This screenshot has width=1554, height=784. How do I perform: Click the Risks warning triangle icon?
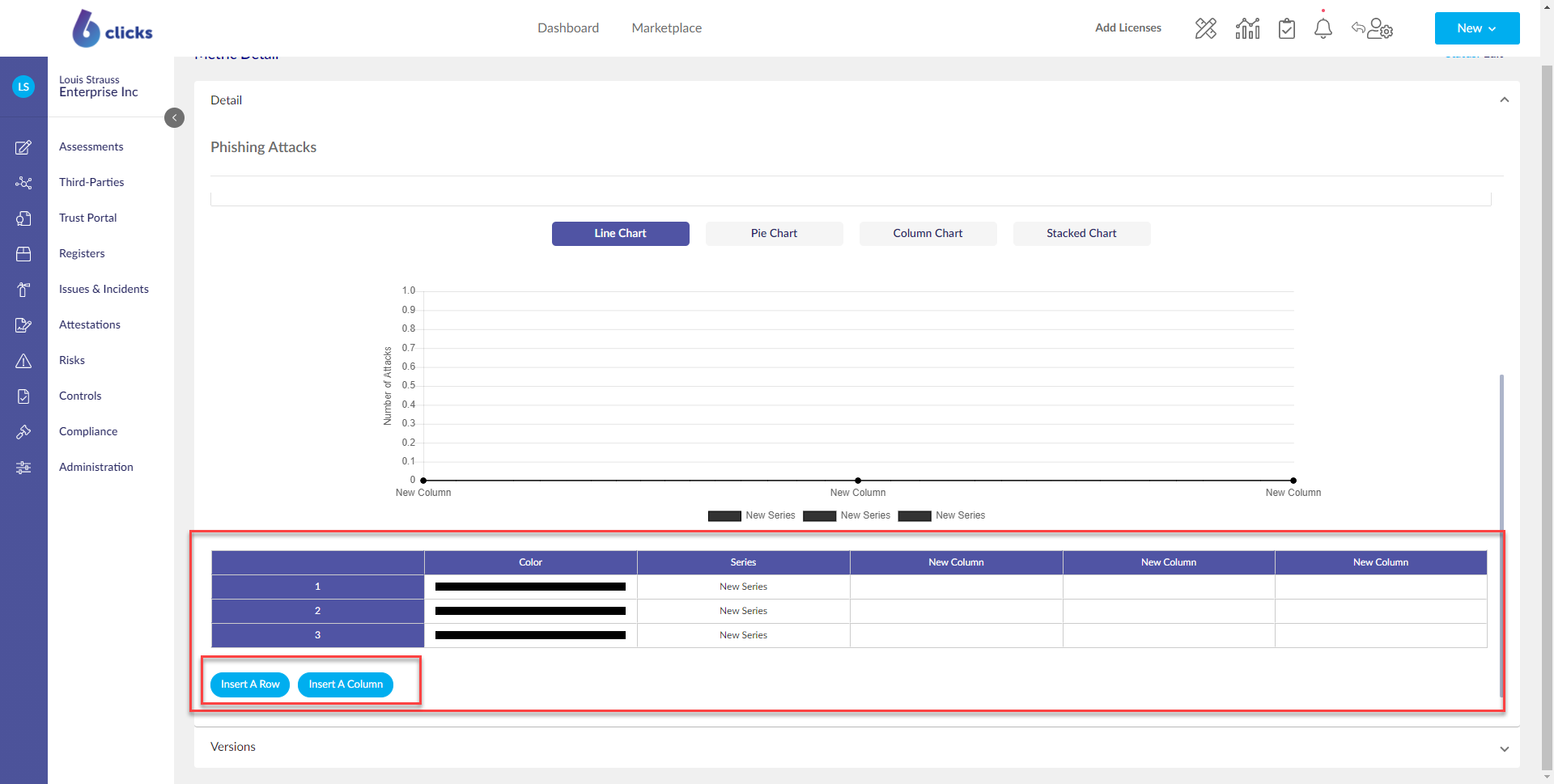pyautogui.click(x=23, y=361)
